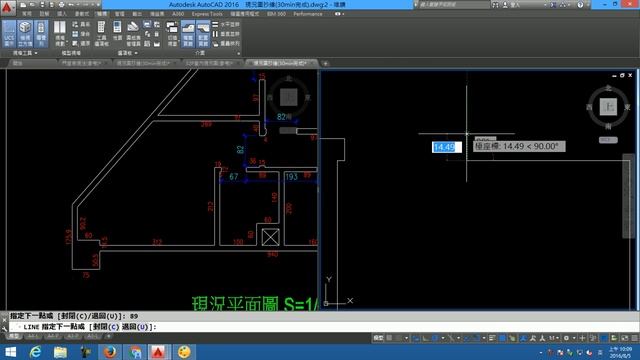This screenshot has width=640, height=360.
Task: Open the Performance ribbon tab
Action: tap(308, 14)
